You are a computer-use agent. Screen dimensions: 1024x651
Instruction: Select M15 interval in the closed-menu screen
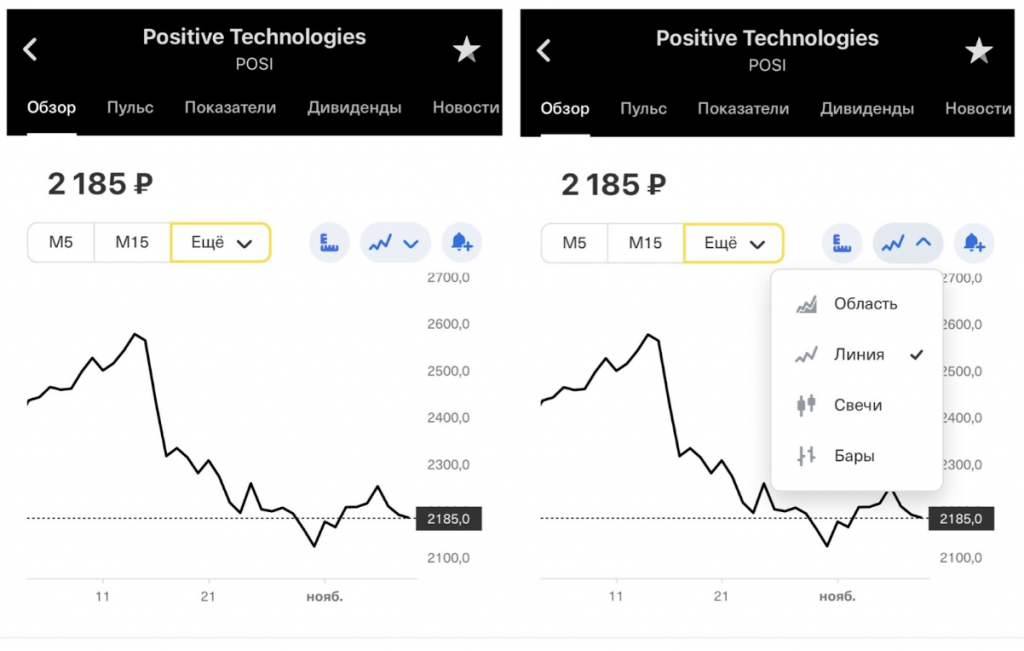pos(132,243)
